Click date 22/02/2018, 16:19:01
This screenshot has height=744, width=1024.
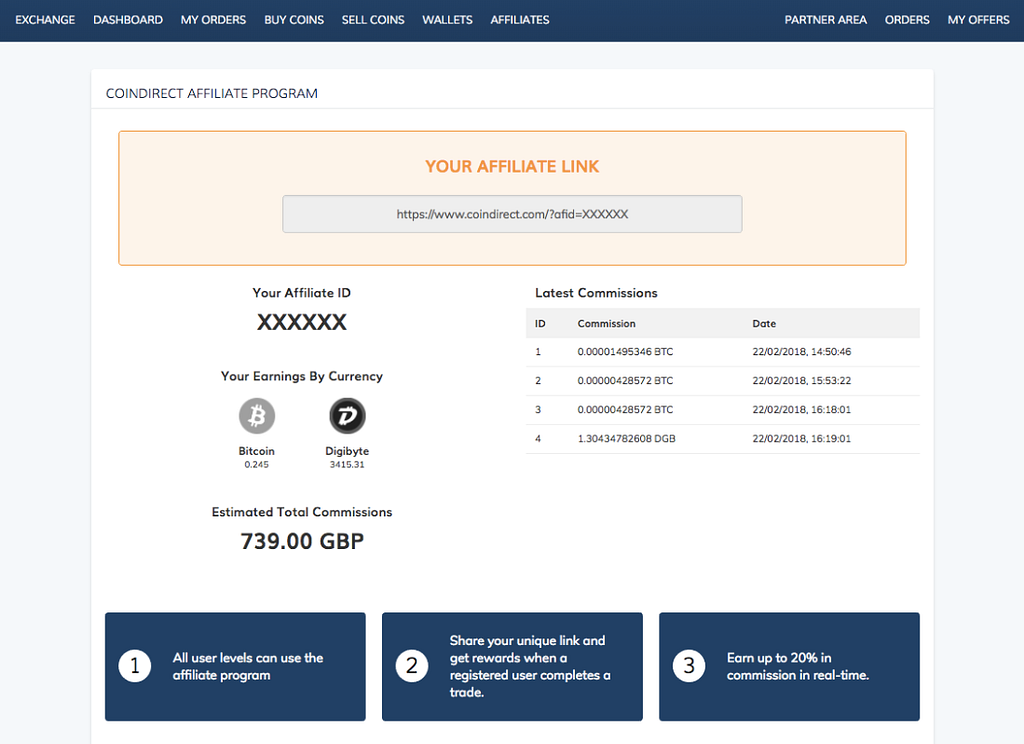pyautogui.click(x=801, y=438)
